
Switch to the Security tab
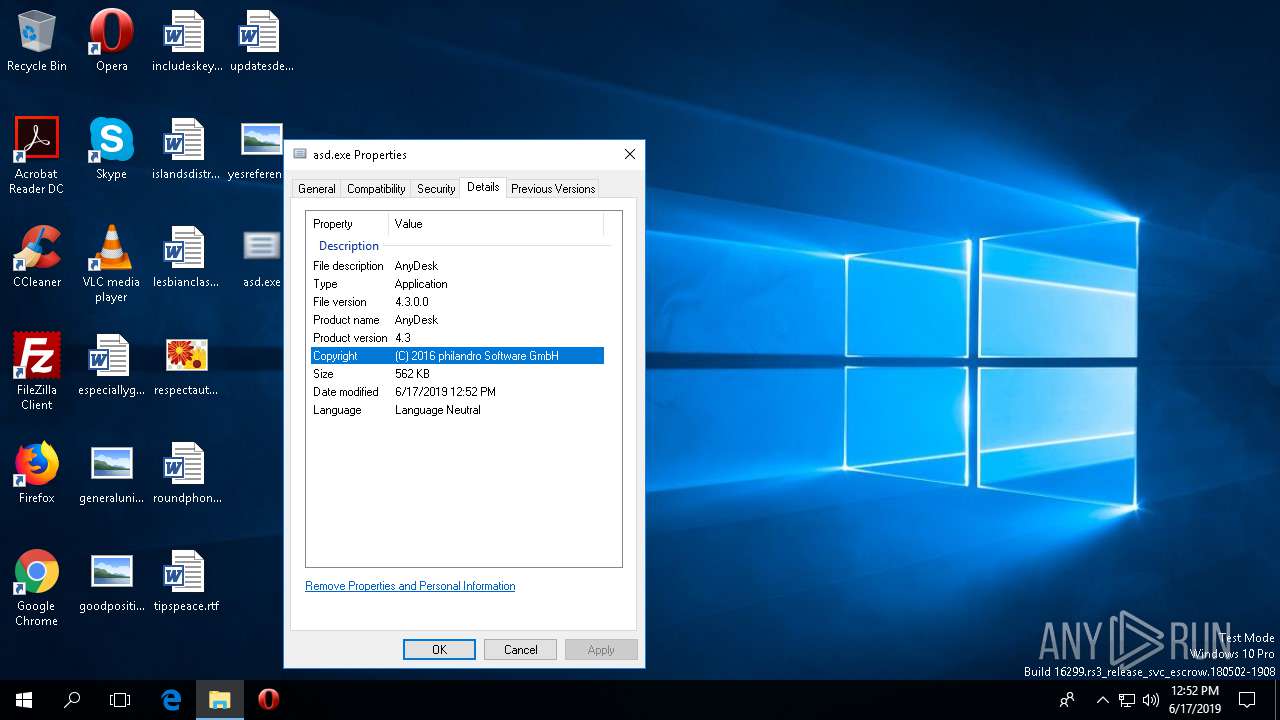click(436, 189)
